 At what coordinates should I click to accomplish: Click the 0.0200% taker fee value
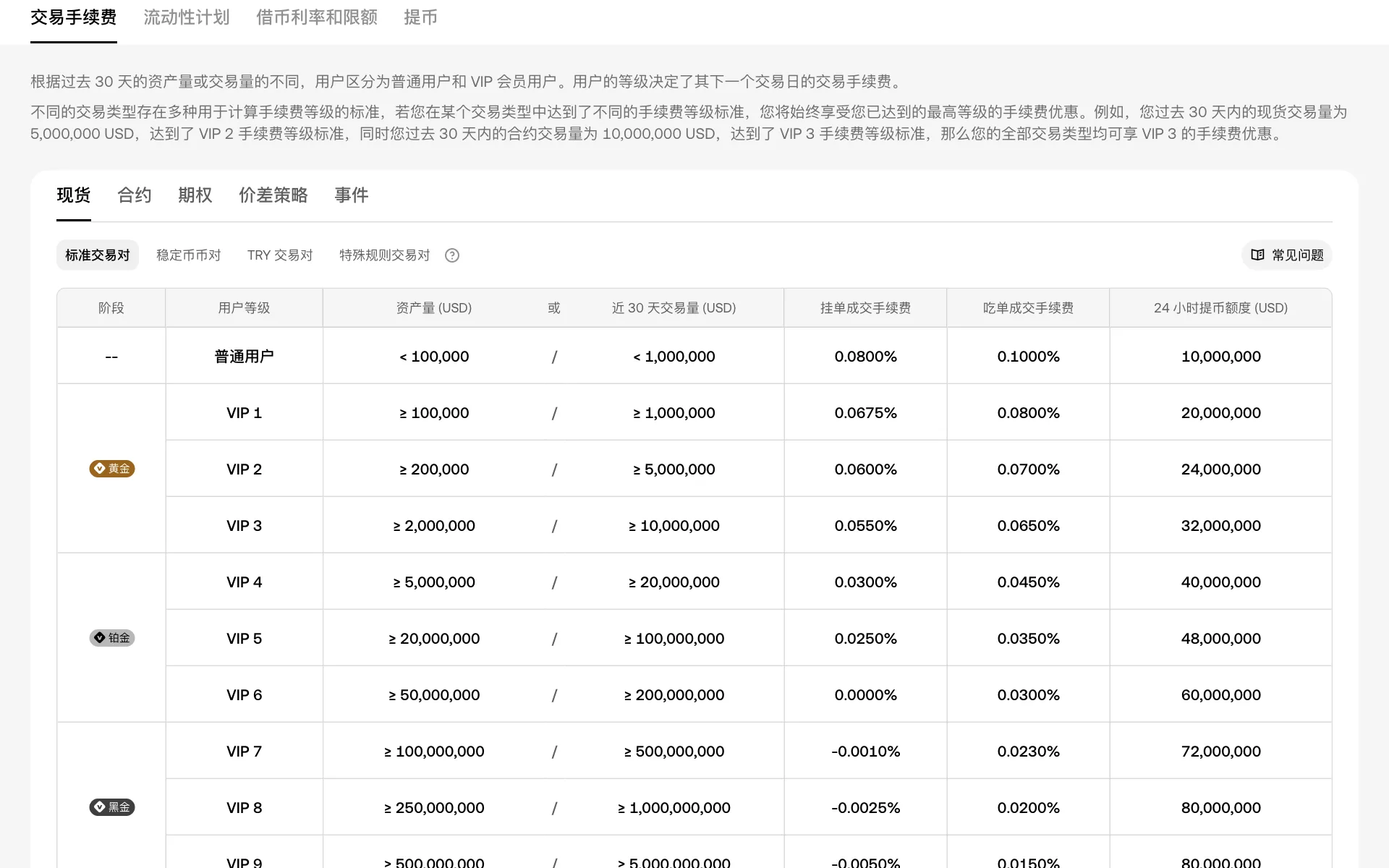(1028, 808)
